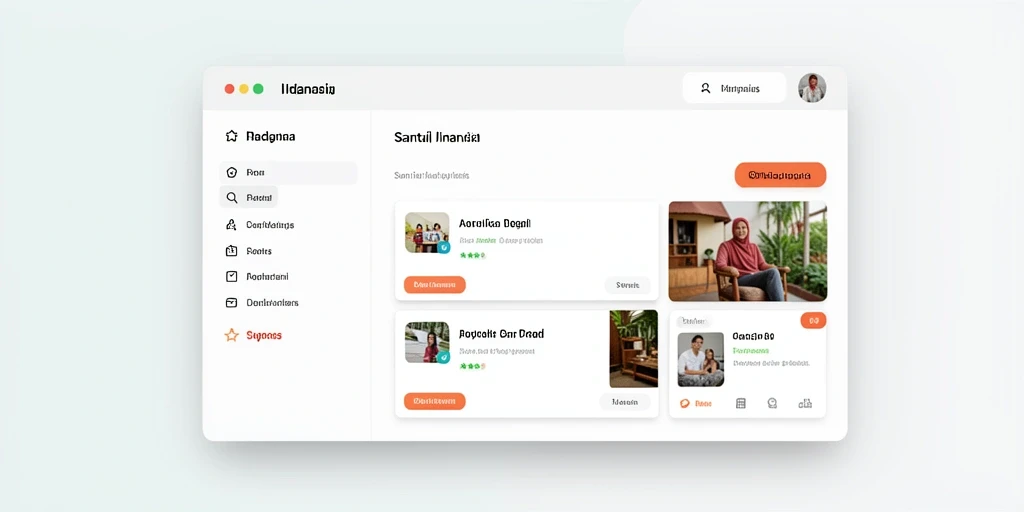Click the orange button on first listing card
1024x512 pixels.
click(x=434, y=285)
